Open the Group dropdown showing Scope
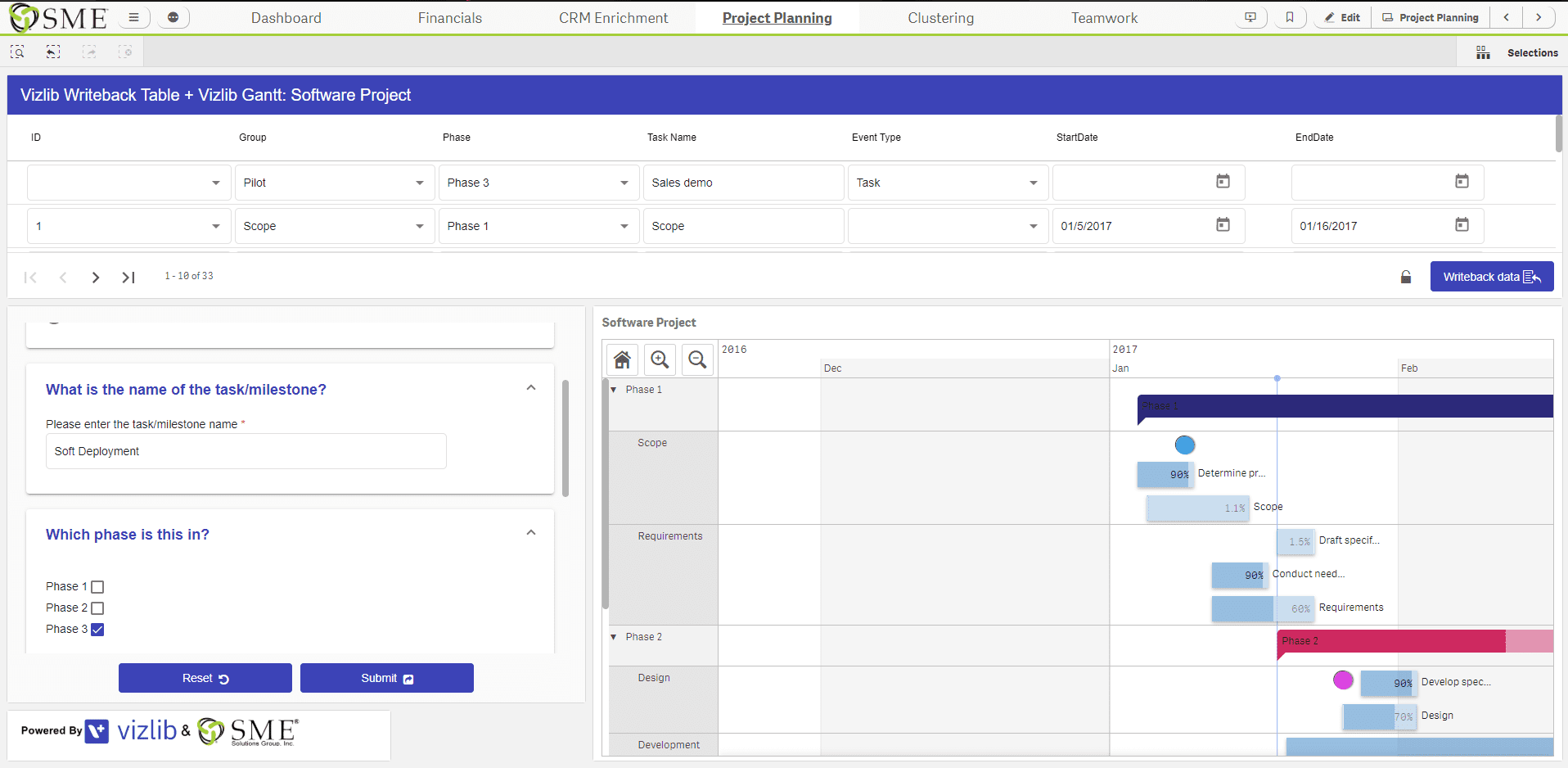 click(x=334, y=226)
